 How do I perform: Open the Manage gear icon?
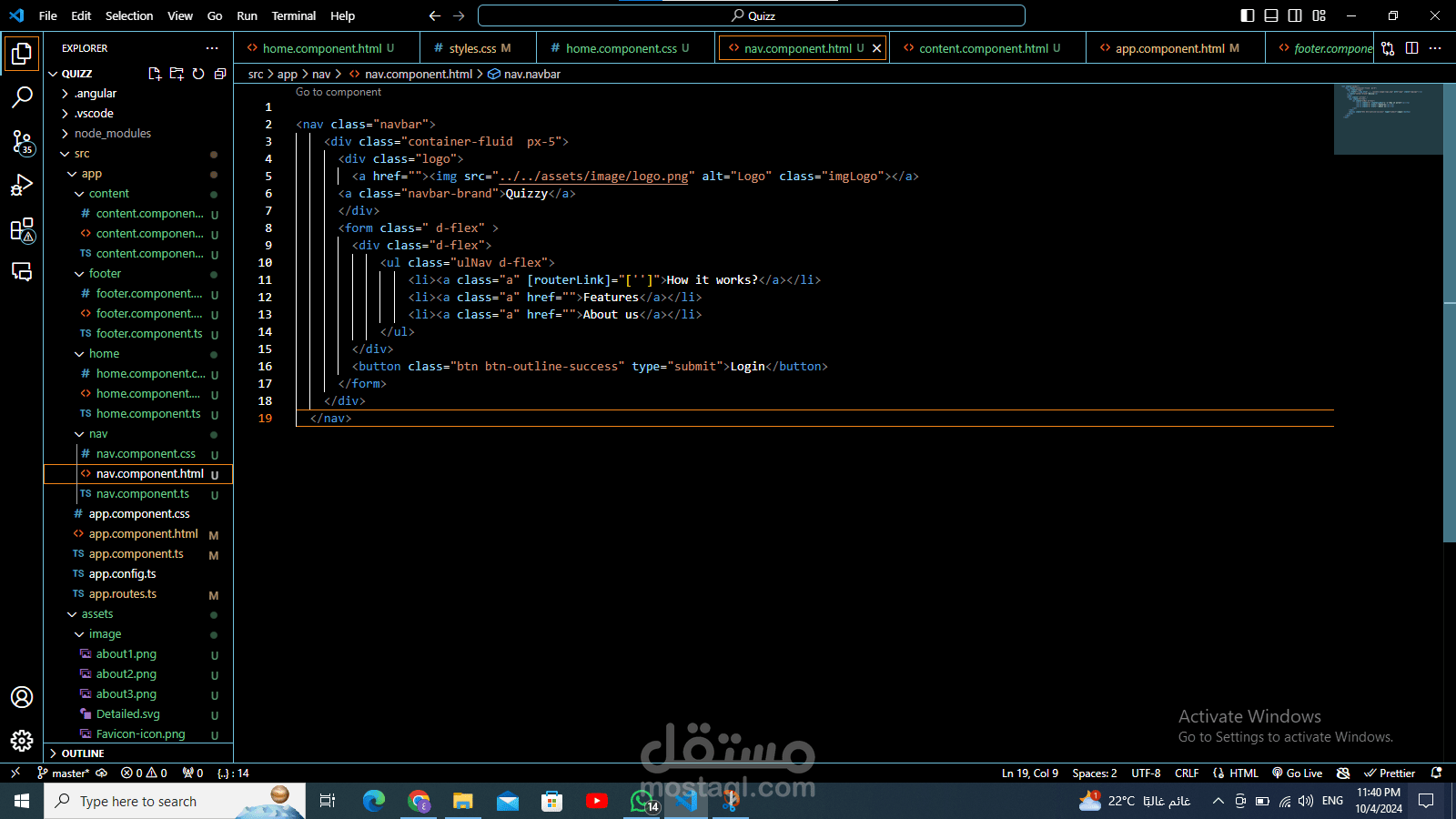tap(22, 741)
